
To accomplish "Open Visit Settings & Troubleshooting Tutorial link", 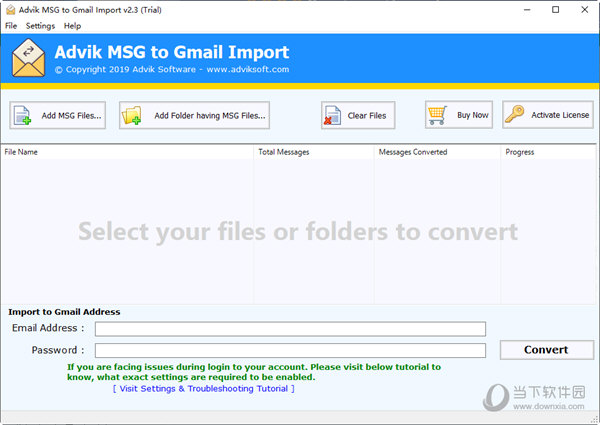I will click(x=204, y=389).
